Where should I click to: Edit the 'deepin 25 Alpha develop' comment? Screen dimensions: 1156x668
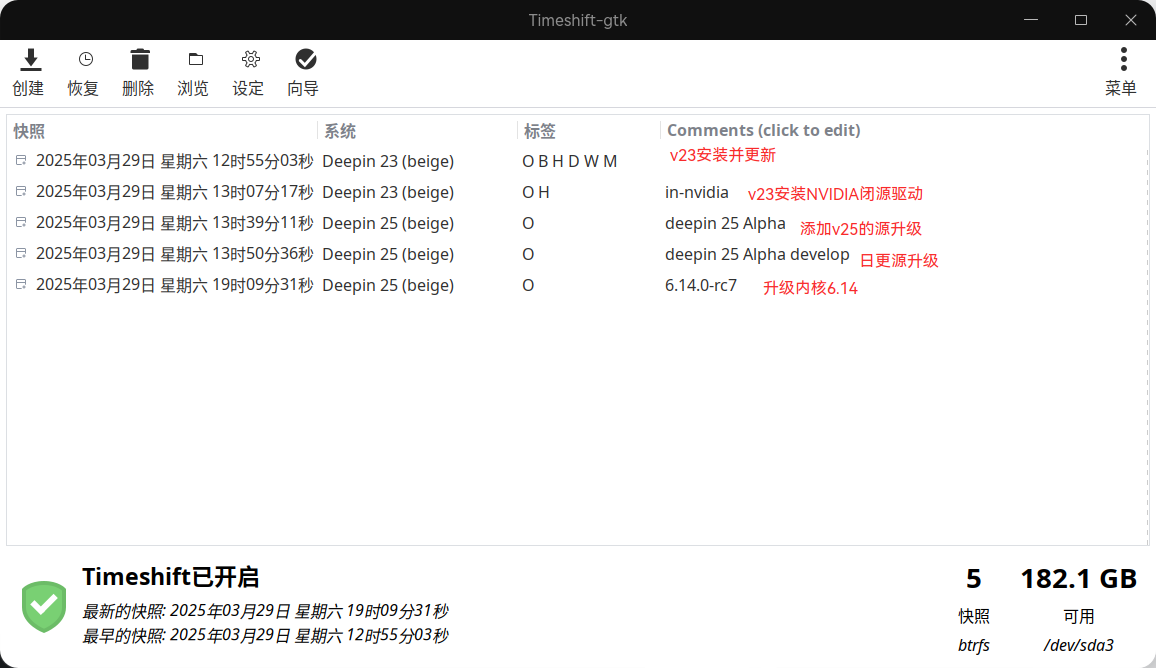click(757, 254)
